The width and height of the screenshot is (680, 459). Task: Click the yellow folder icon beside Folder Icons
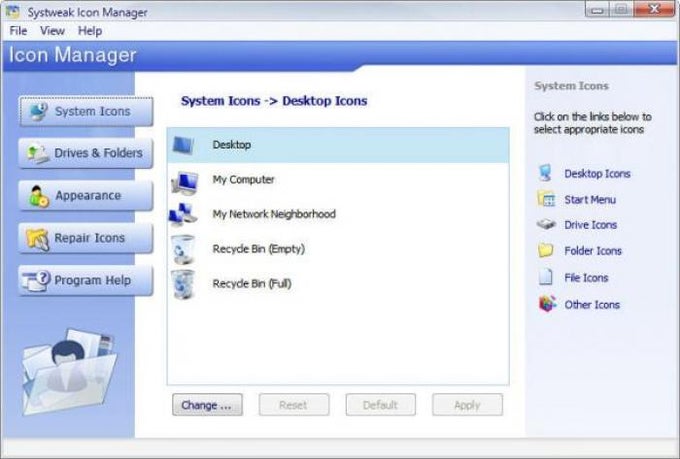coord(546,250)
